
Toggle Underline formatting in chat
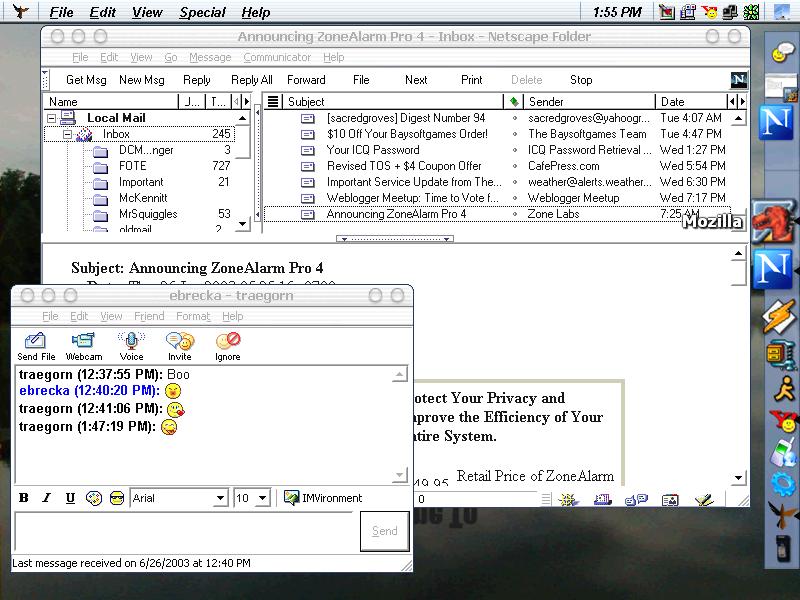click(70, 498)
